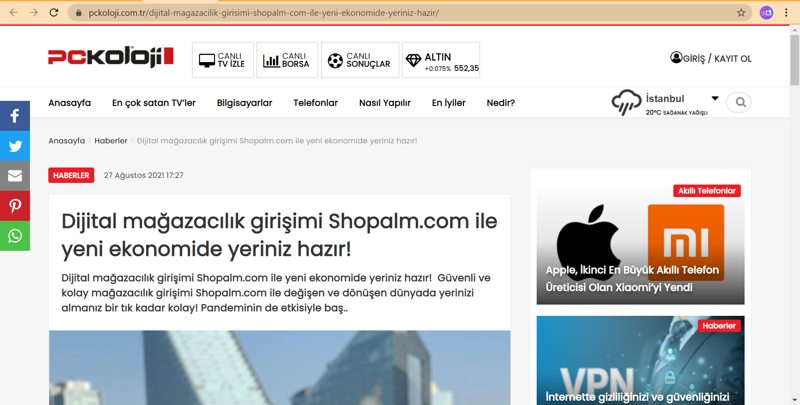
Task: Share through WhatsApp icon
Action: 15,236
